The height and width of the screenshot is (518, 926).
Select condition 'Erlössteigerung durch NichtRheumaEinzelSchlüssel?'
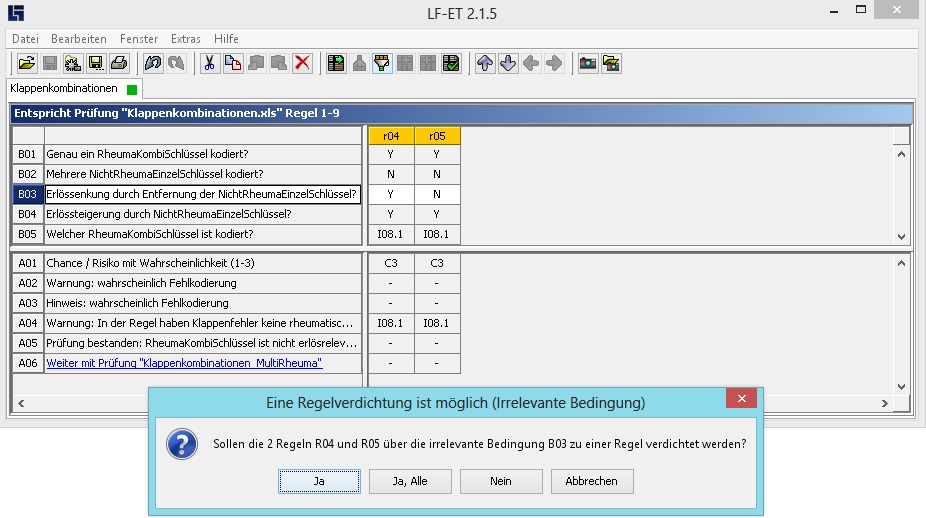coord(203,214)
